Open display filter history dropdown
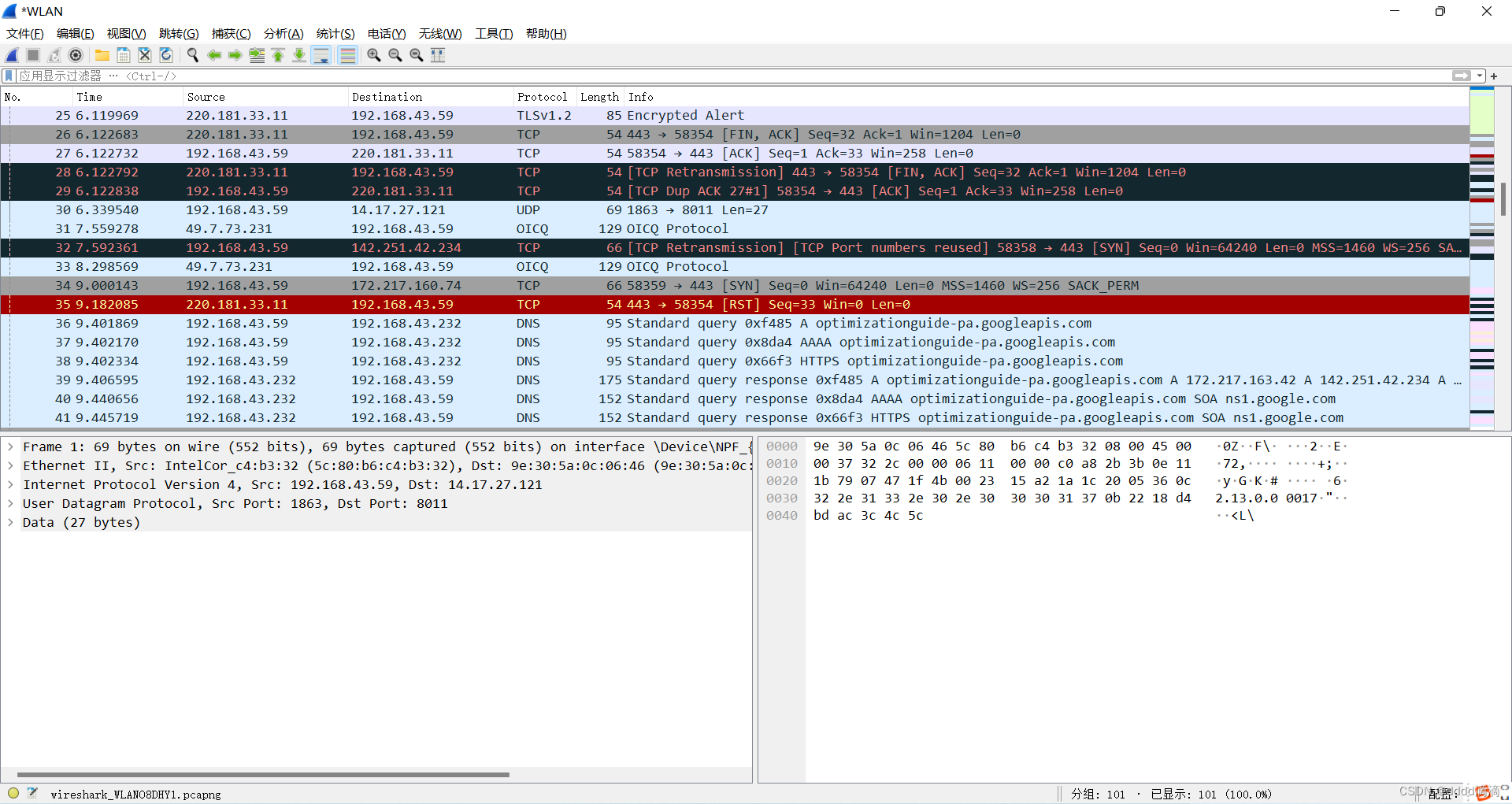This screenshot has height=804, width=1512. (1480, 76)
